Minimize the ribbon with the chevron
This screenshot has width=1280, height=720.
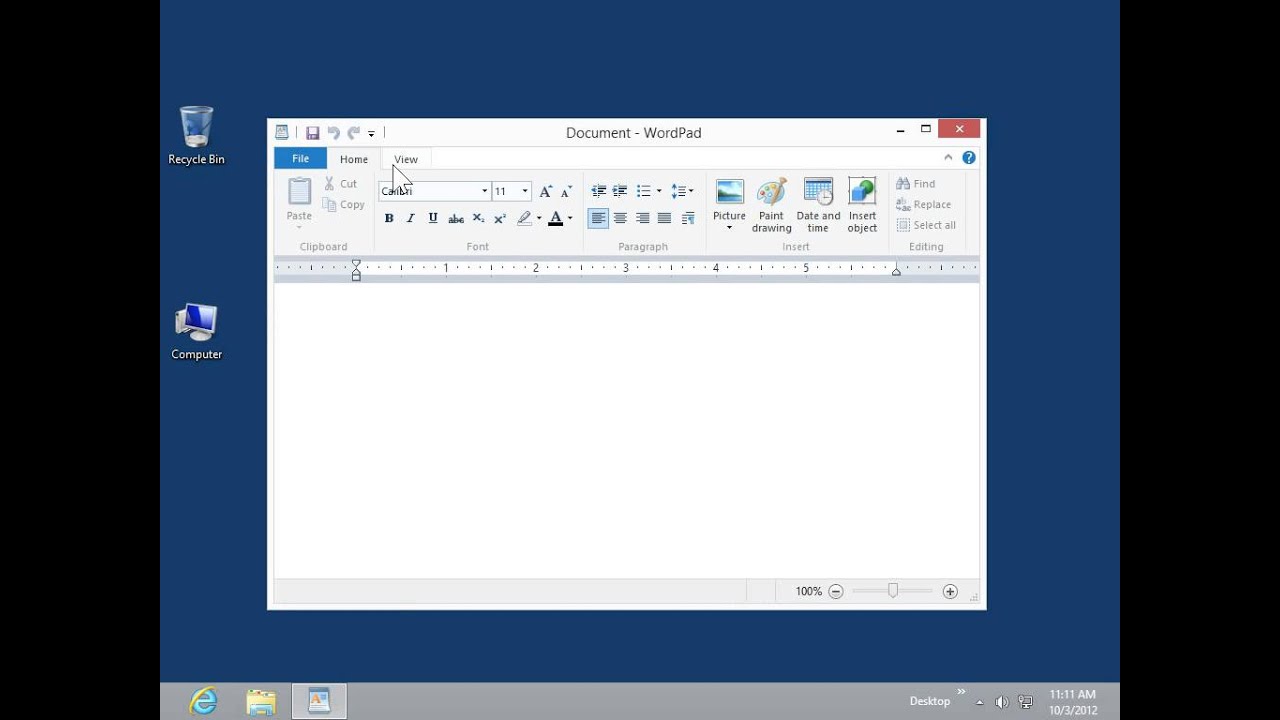(948, 157)
